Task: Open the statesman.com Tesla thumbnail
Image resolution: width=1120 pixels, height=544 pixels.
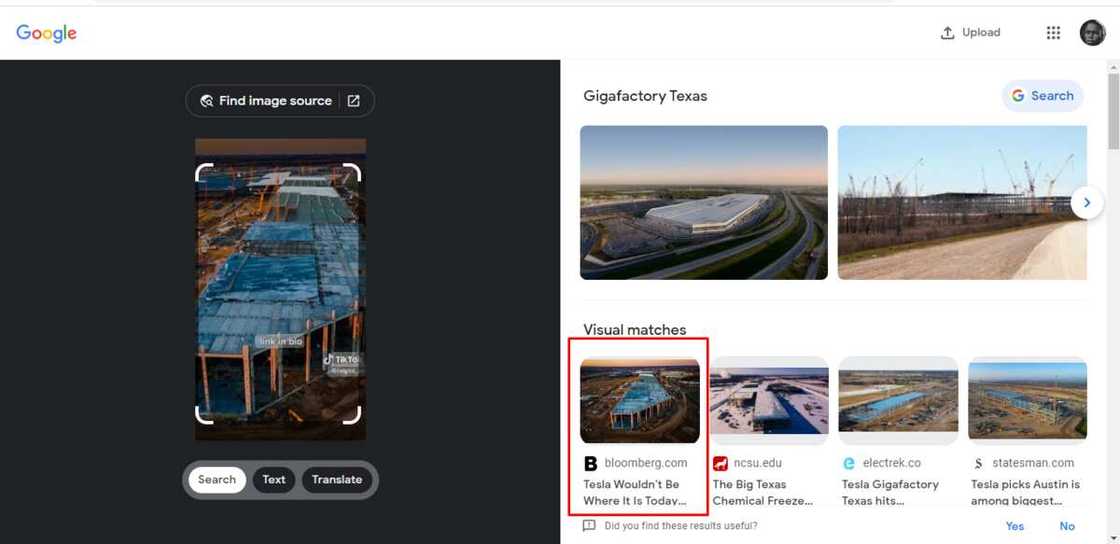Action: 1027,401
